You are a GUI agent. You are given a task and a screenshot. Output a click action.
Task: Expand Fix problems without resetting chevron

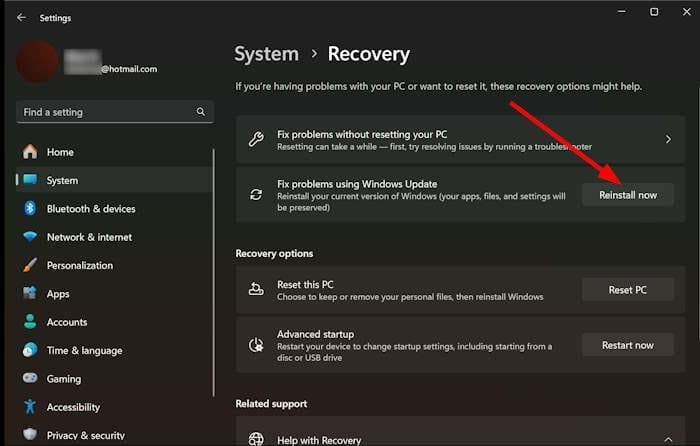[668, 139]
